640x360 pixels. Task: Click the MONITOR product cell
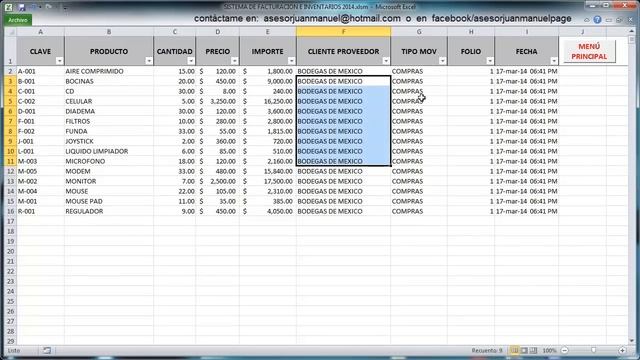[109, 181]
